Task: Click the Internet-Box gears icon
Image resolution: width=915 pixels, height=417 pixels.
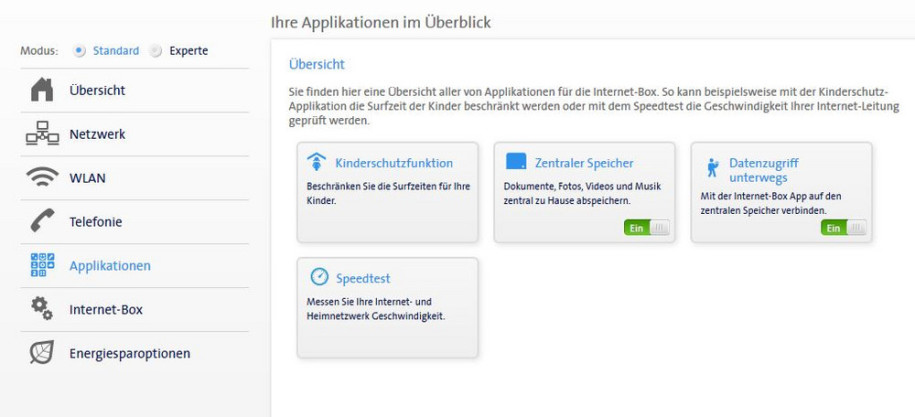Action: [x=42, y=309]
